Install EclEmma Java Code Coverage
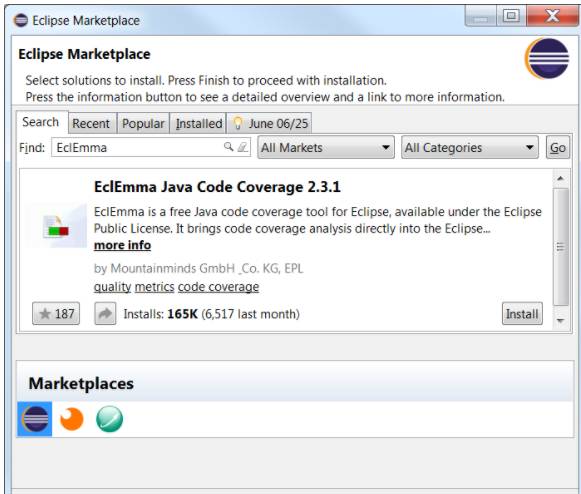The height and width of the screenshot is (494, 581). coord(522,314)
